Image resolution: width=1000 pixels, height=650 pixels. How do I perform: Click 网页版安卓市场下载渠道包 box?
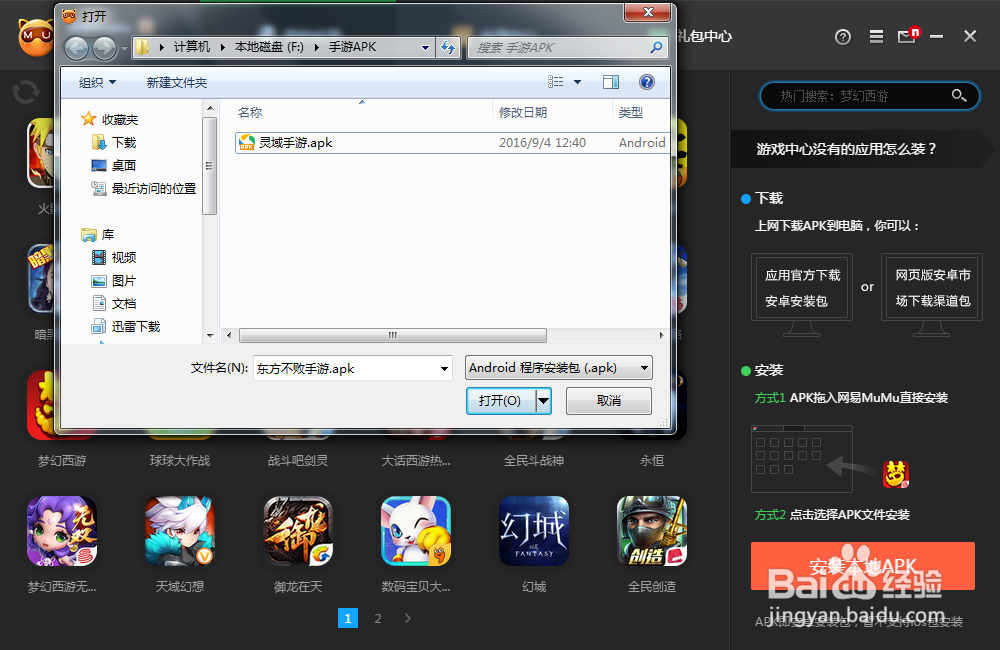[x=932, y=288]
